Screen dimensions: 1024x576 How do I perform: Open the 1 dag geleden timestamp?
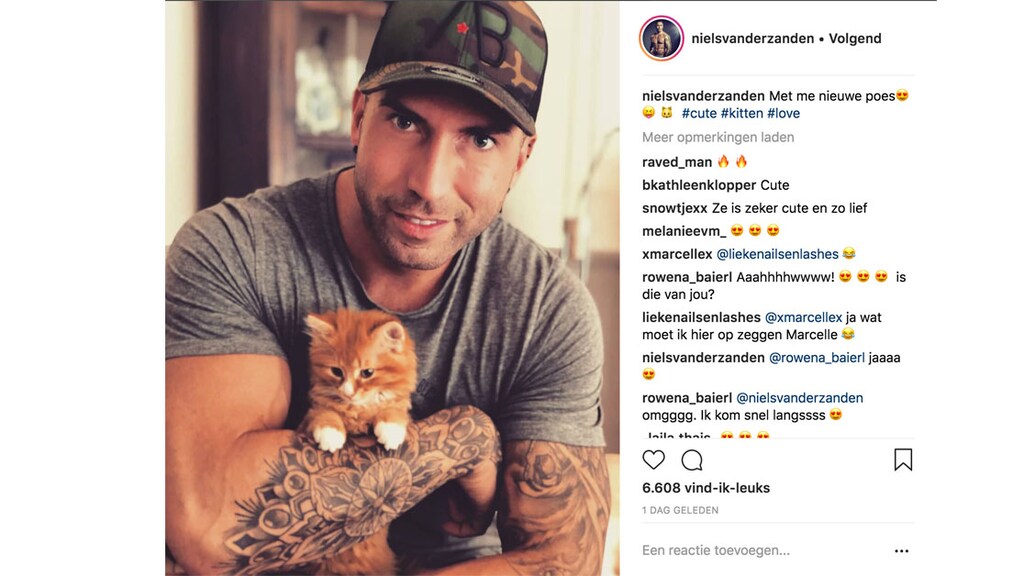click(x=680, y=510)
